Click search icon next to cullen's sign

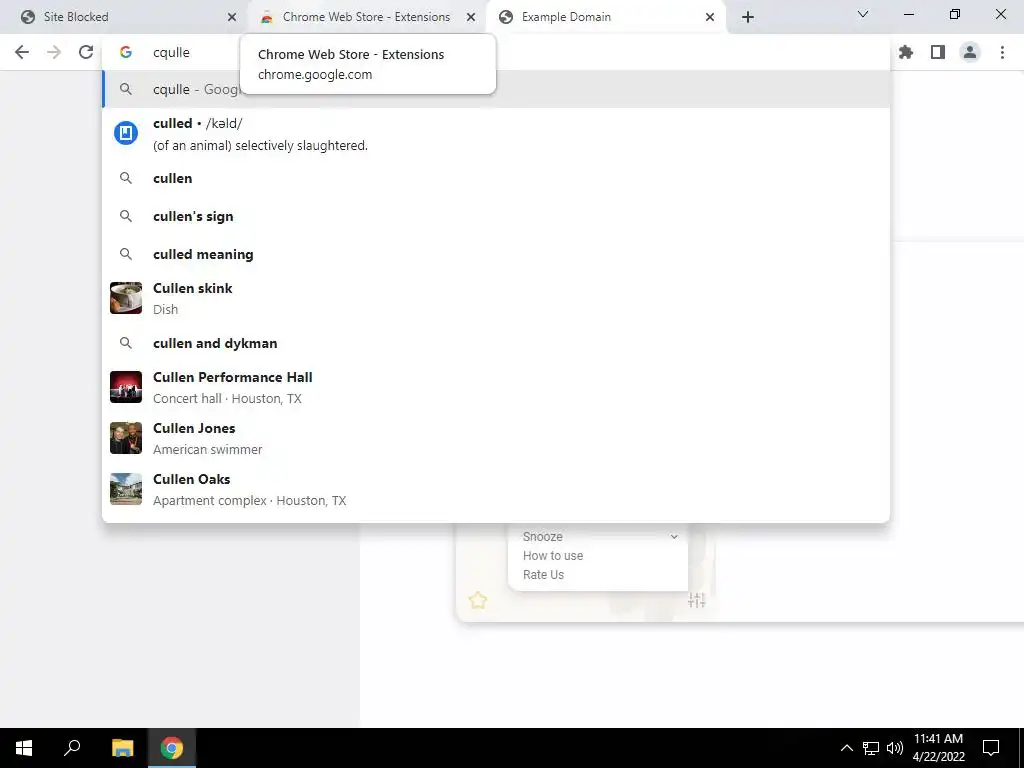pyautogui.click(x=126, y=216)
